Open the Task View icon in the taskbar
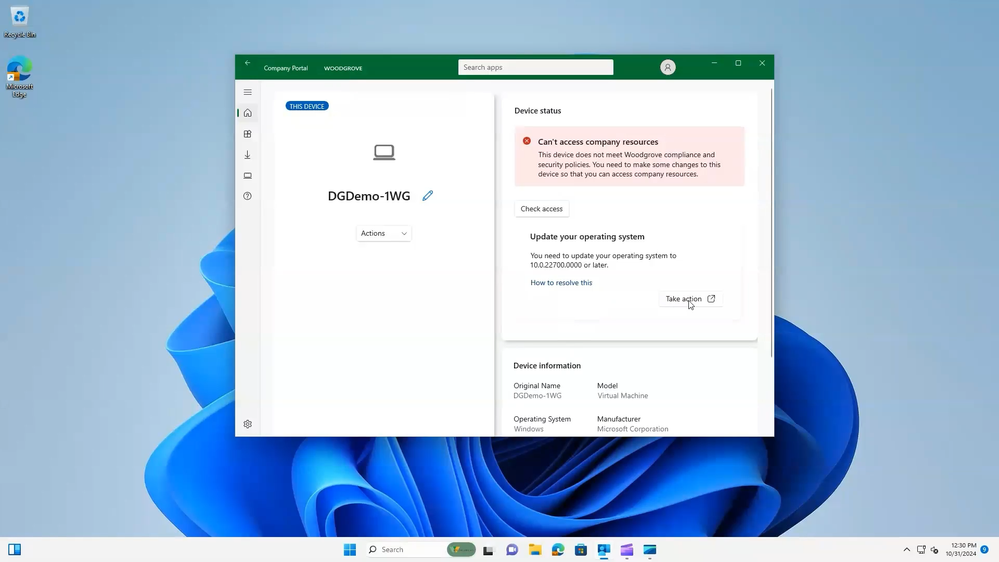999x562 pixels. 488,550
